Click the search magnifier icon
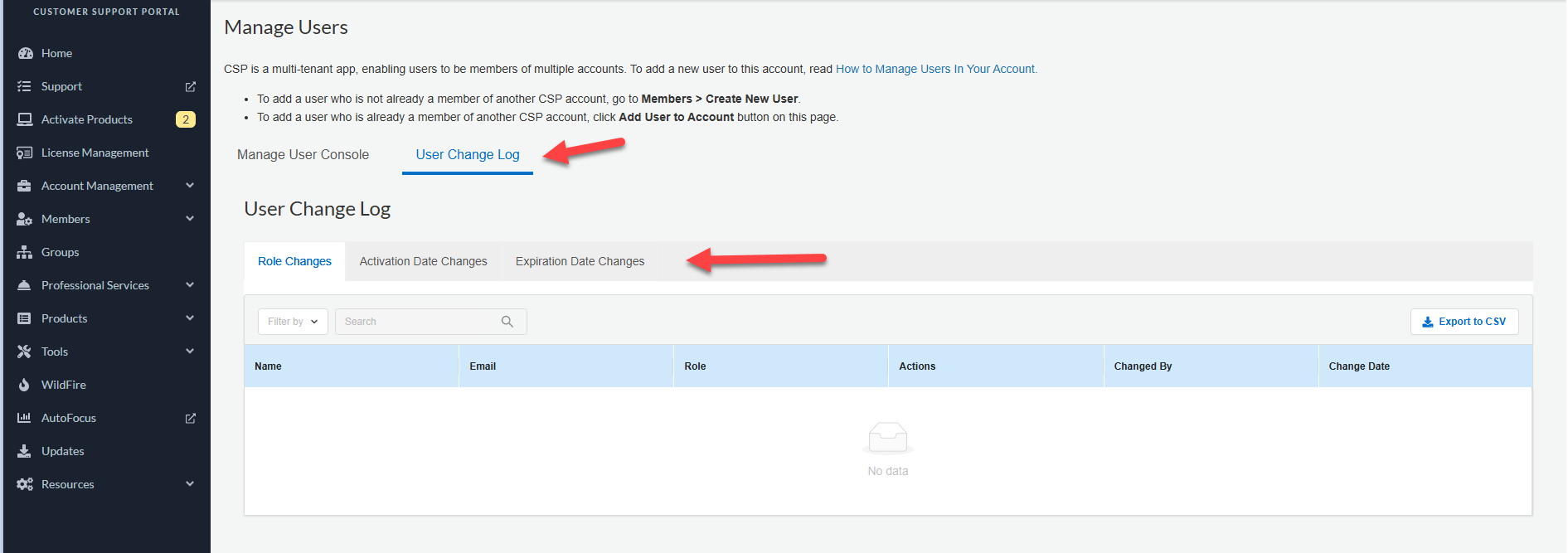The width and height of the screenshot is (1568, 553). [507, 322]
